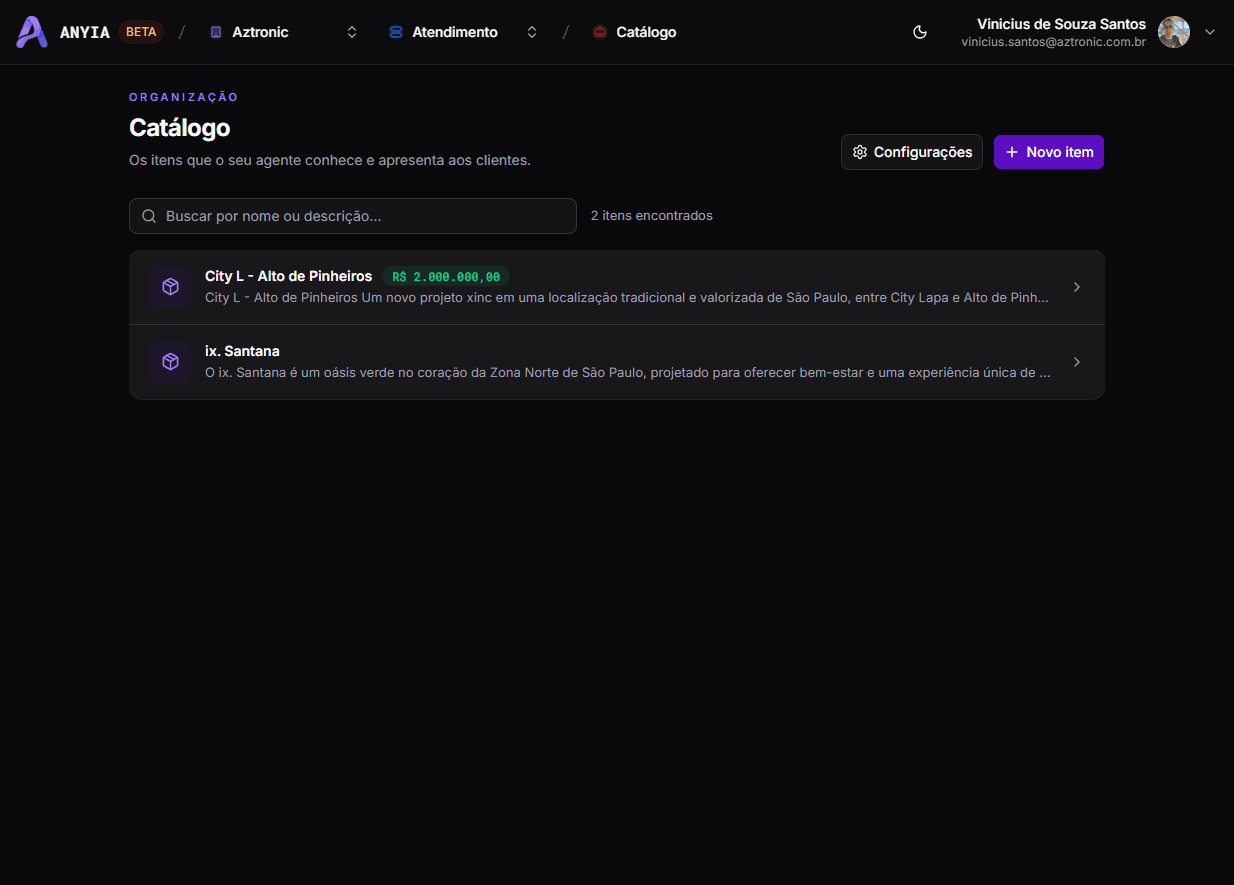Click the 2 itens encontrados text
The height and width of the screenshot is (885, 1234).
(652, 215)
